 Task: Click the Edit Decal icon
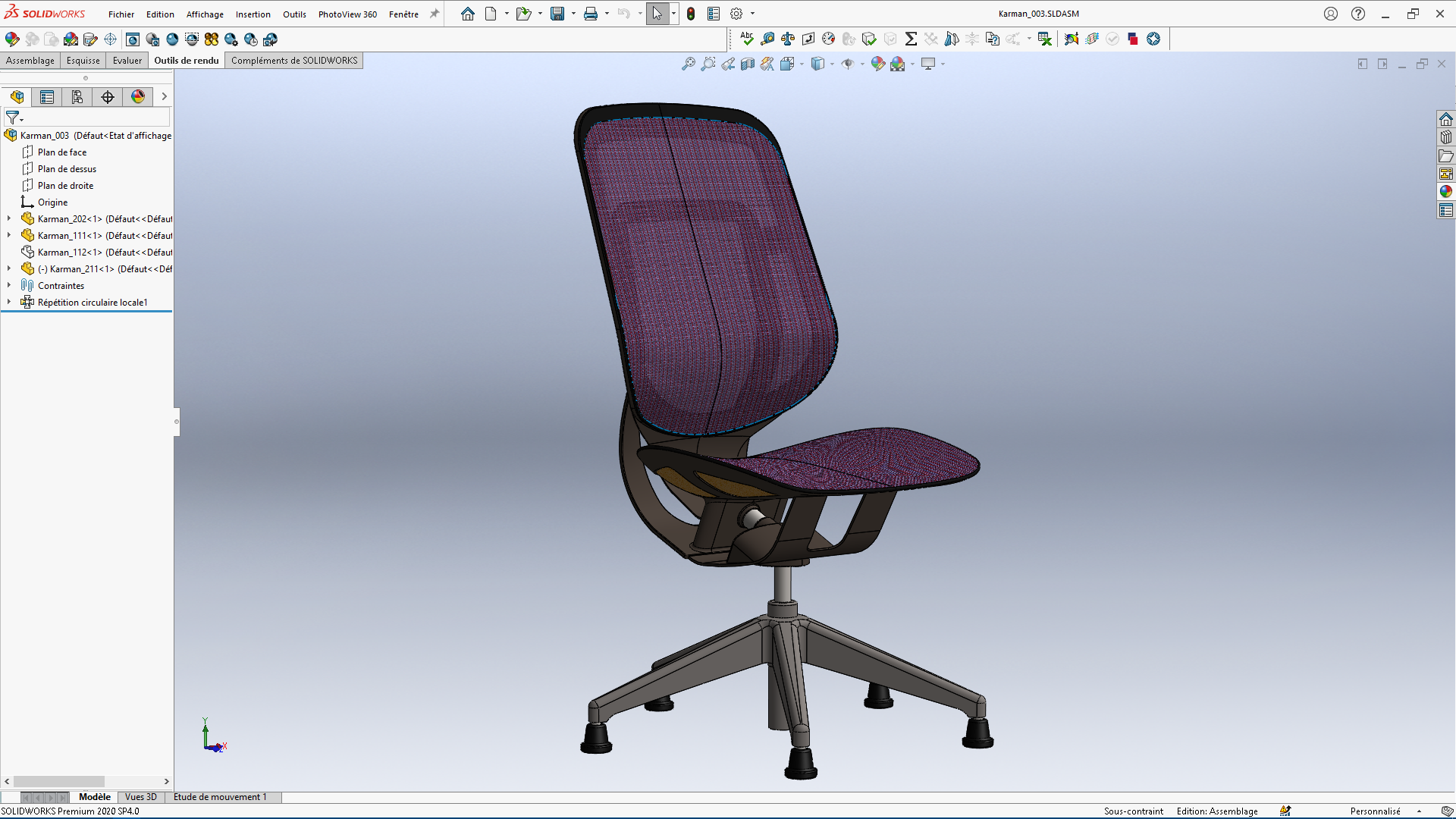[x=90, y=39]
